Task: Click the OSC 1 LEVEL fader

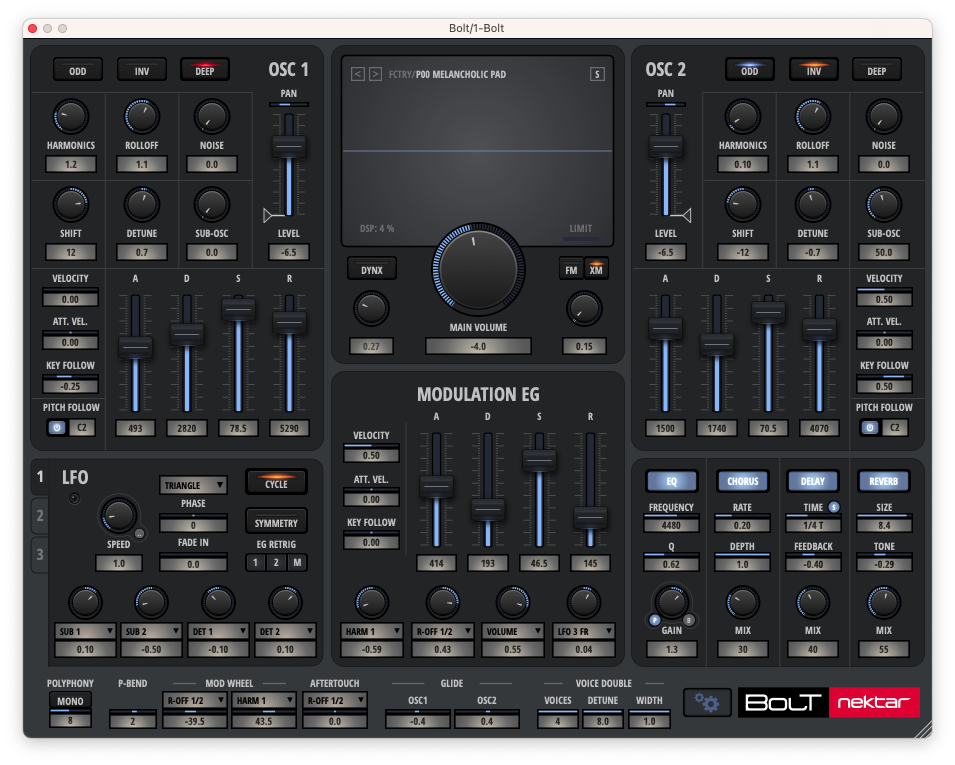Action: click(x=289, y=146)
